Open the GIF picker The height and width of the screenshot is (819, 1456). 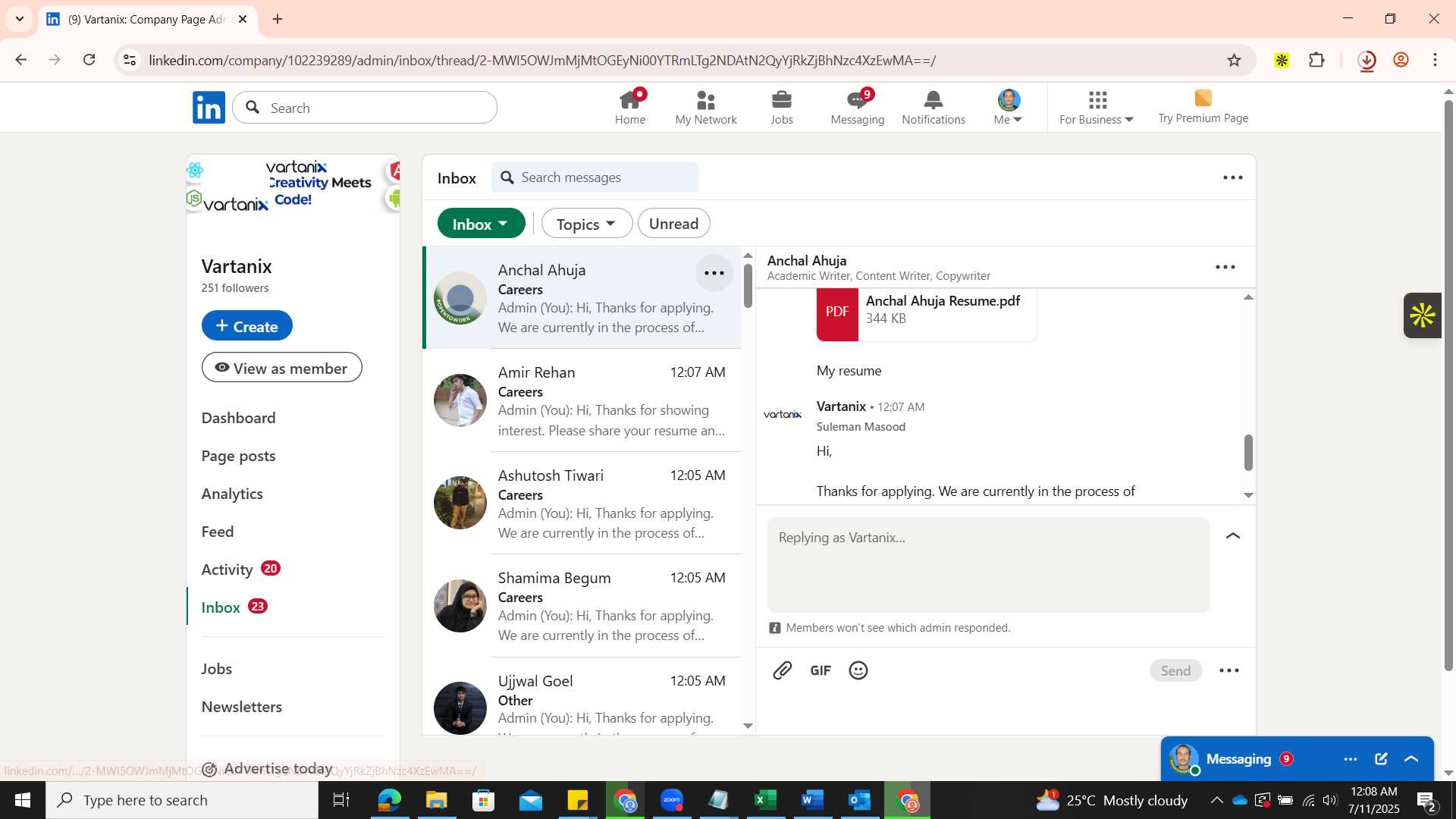[821, 670]
